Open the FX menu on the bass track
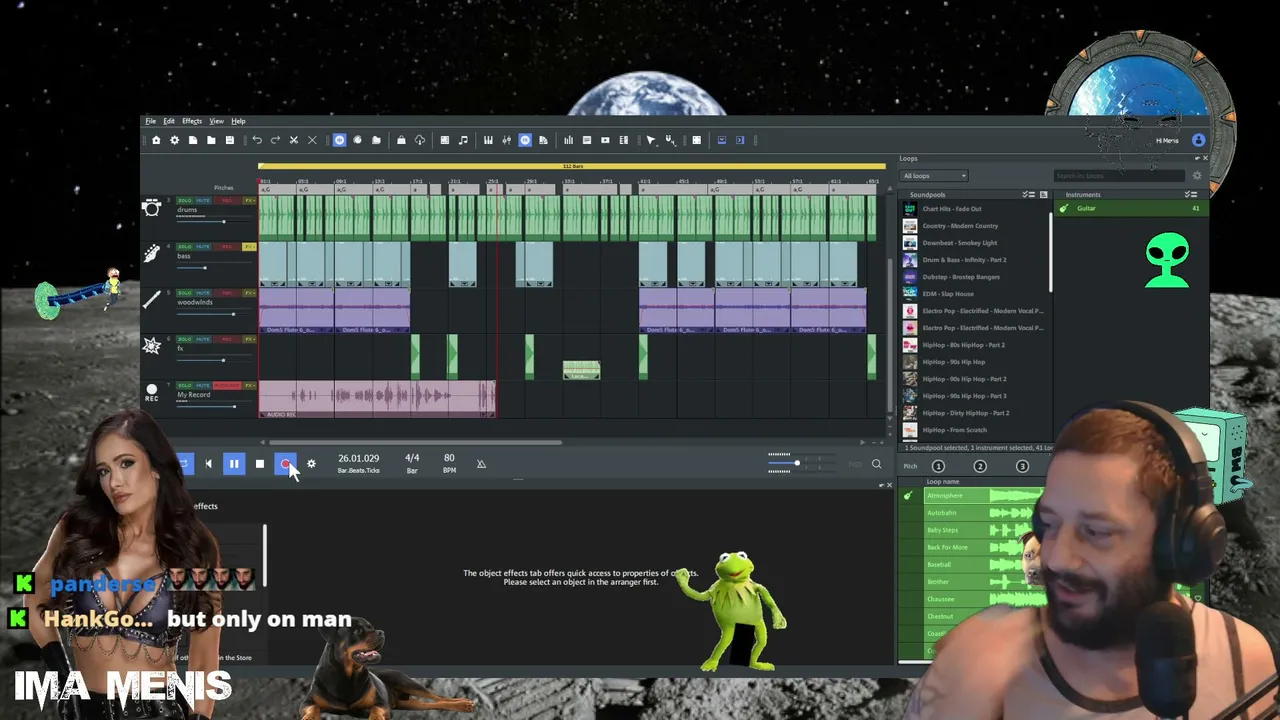The image size is (1280, 720). [250, 247]
